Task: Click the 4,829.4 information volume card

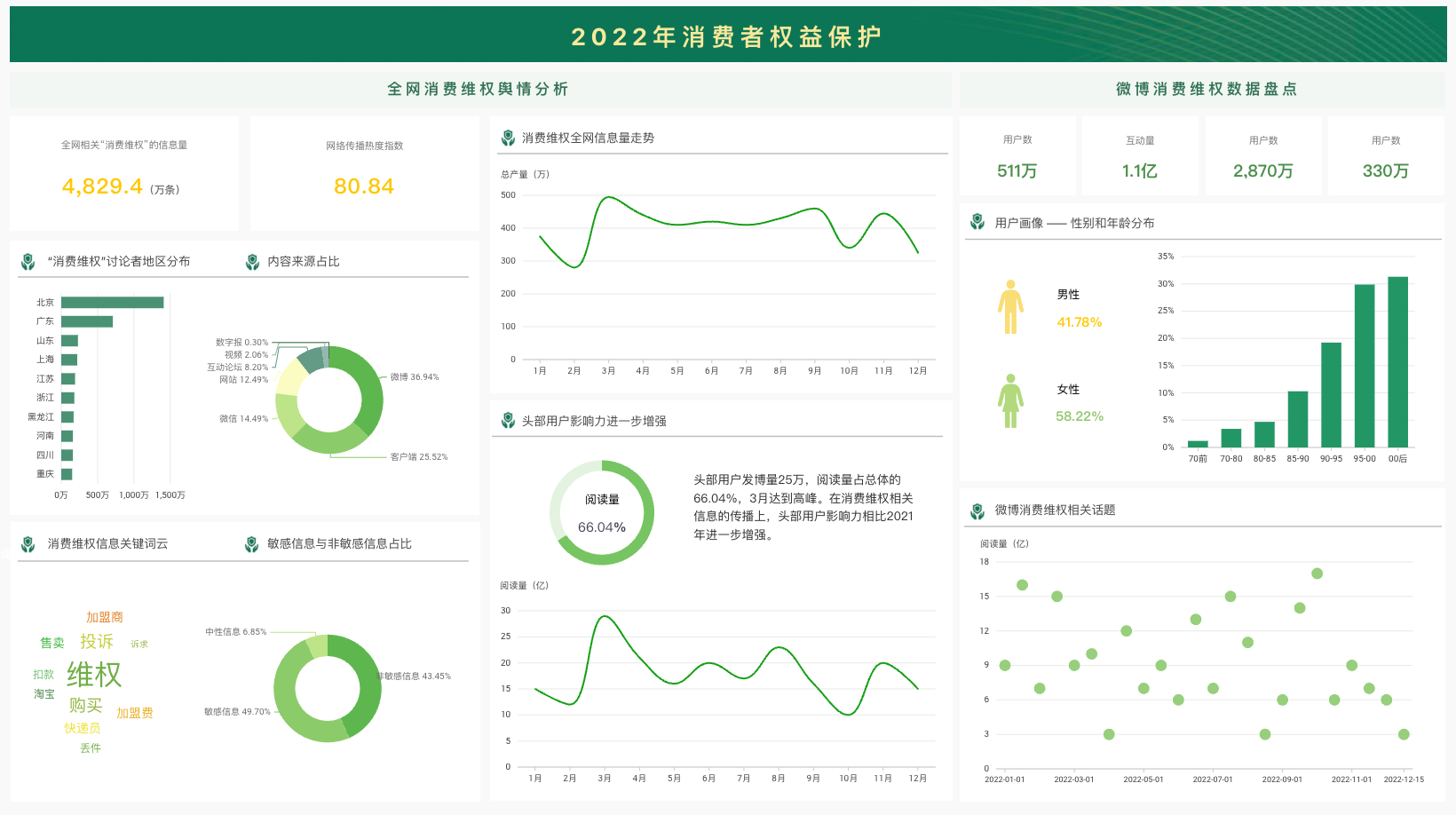Action: click(124, 173)
